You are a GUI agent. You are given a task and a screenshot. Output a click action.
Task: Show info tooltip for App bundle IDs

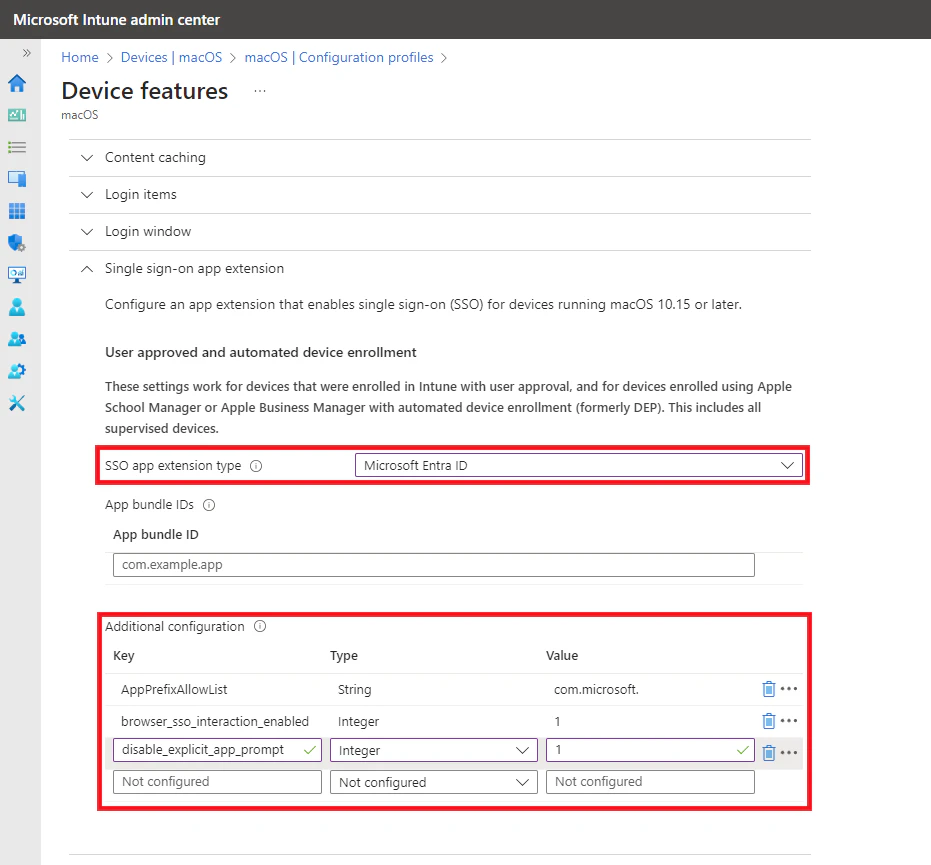coord(209,505)
